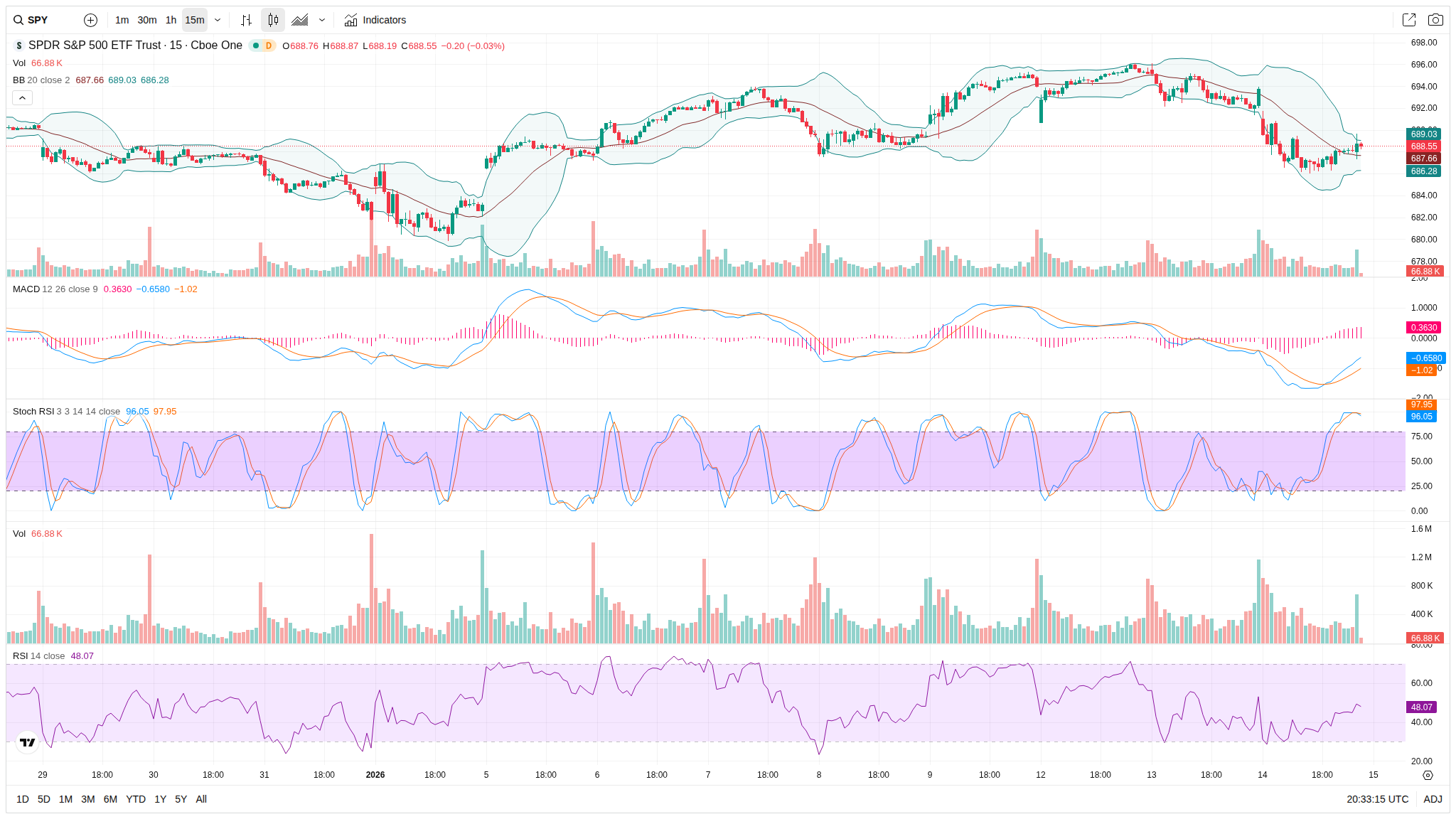Image resolution: width=1456 pixels, height=819 pixels.
Task: Select the YTD date range
Action: 135,799
